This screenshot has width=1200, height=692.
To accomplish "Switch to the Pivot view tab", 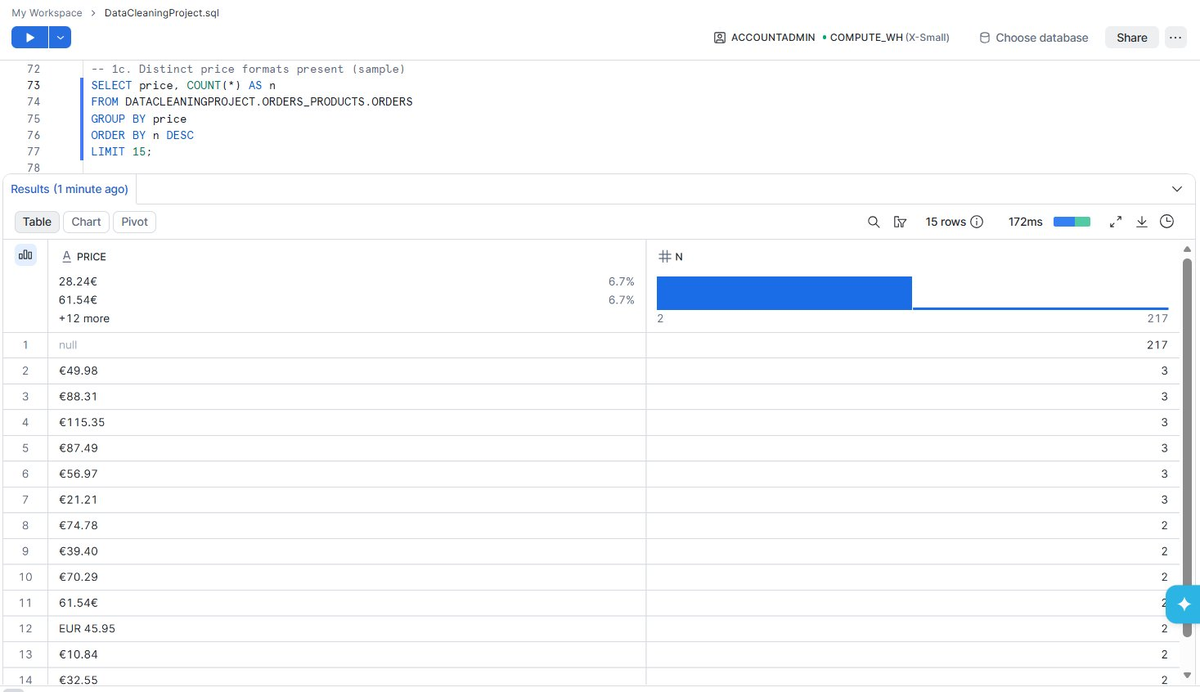I will coord(134,222).
